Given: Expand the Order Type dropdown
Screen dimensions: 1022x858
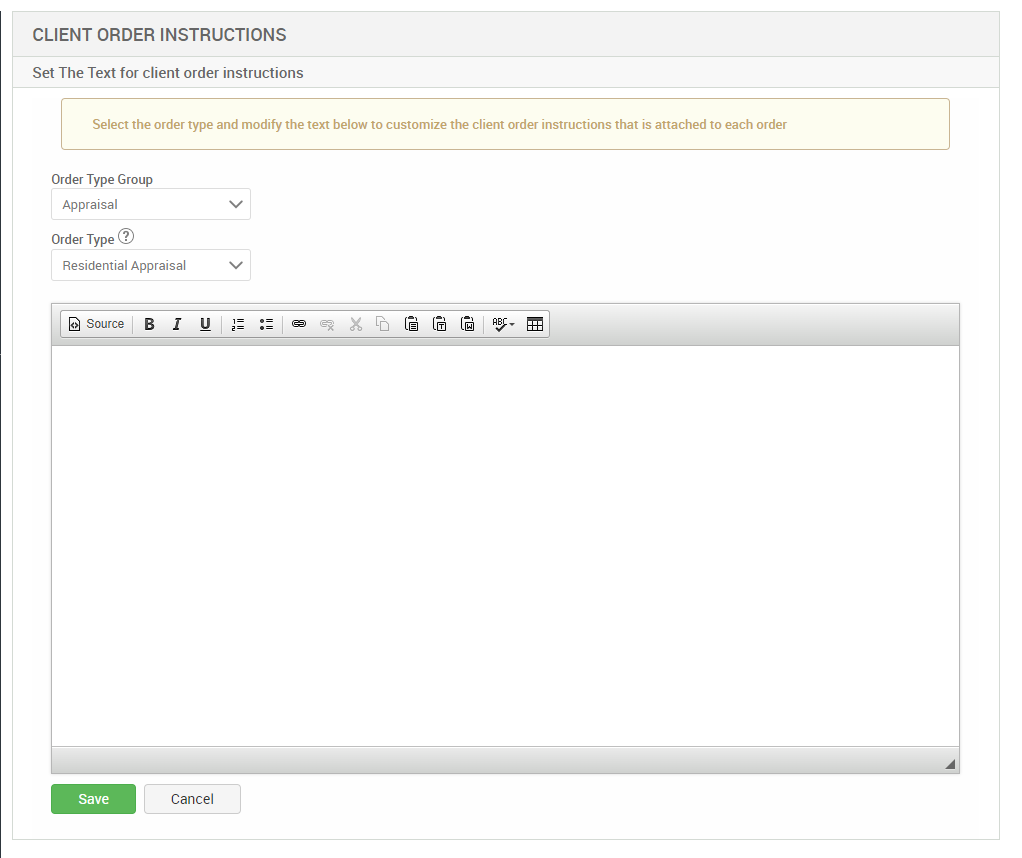Looking at the screenshot, I should coord(151,265).
